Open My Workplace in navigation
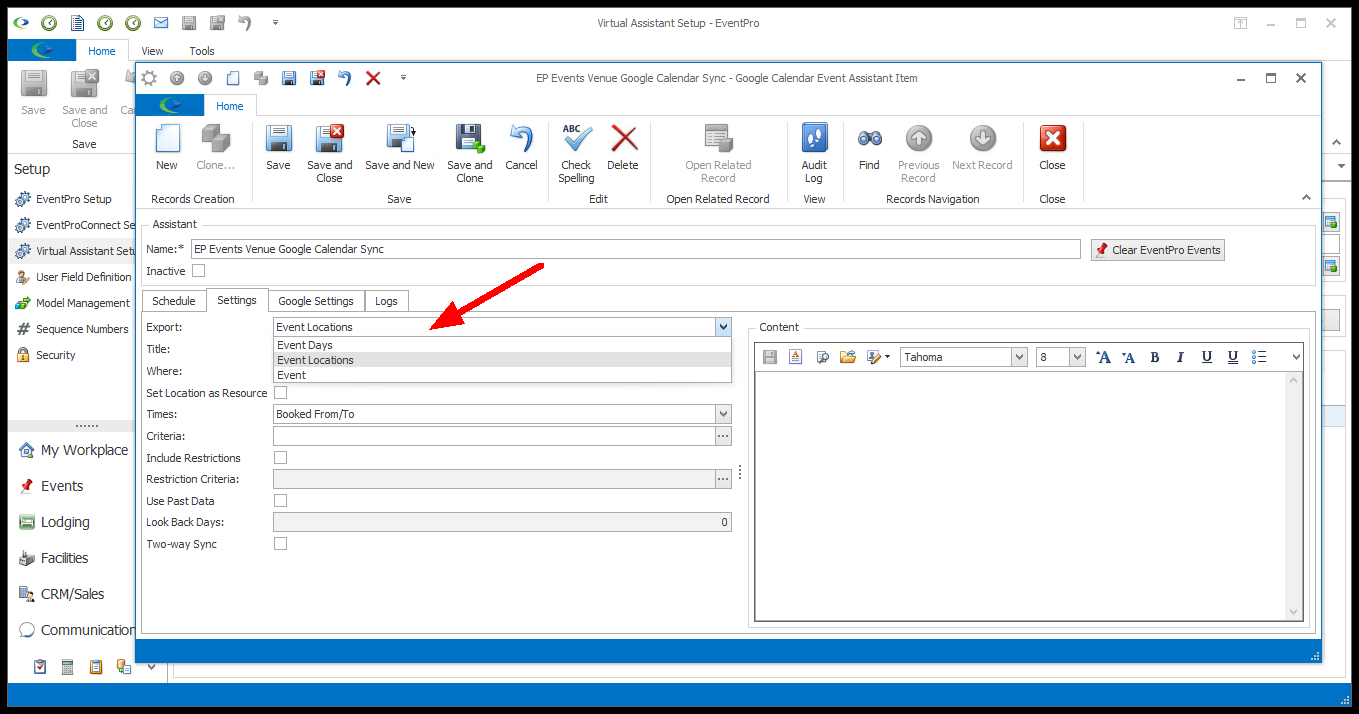This screenshot has height=714, width=1359. pyautogui.click(x=84, y=450)
